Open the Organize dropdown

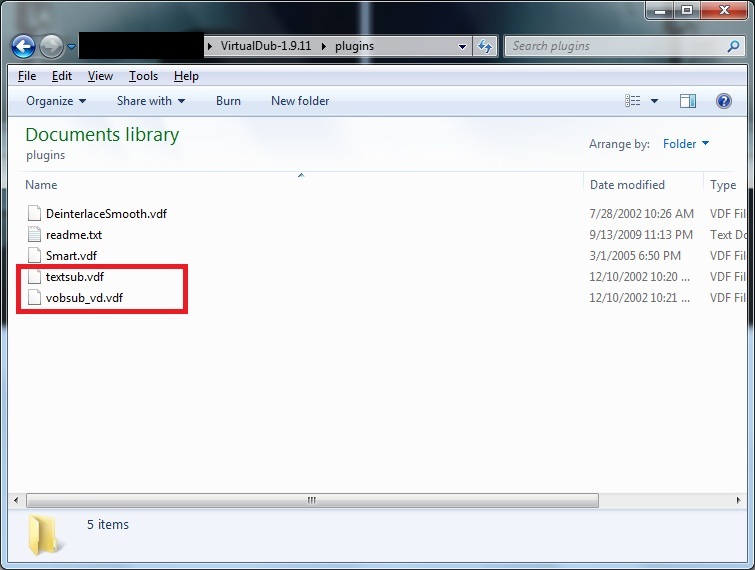(x=56, y=101)
